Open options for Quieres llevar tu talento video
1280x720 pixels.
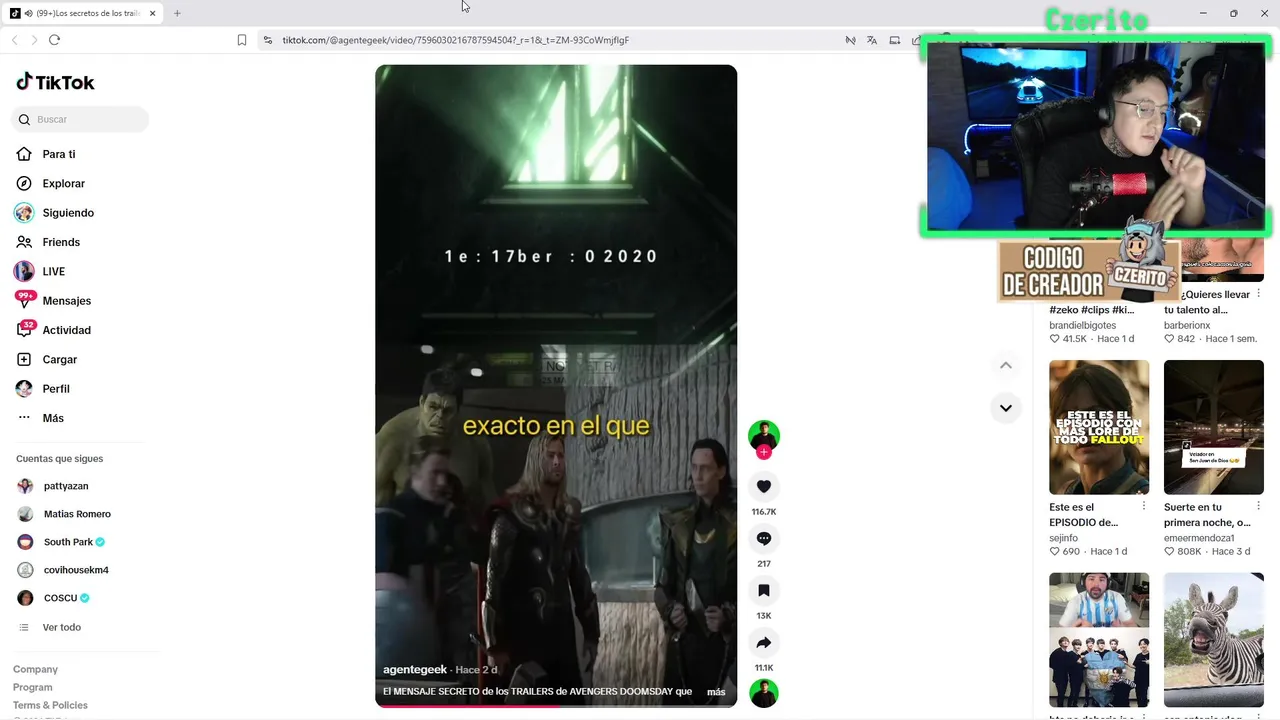coord(1259,294)
